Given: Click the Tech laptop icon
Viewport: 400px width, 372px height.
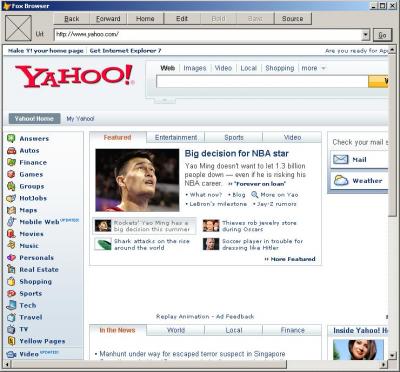Looking at the screenshot, I should click(x=11, y=305).
